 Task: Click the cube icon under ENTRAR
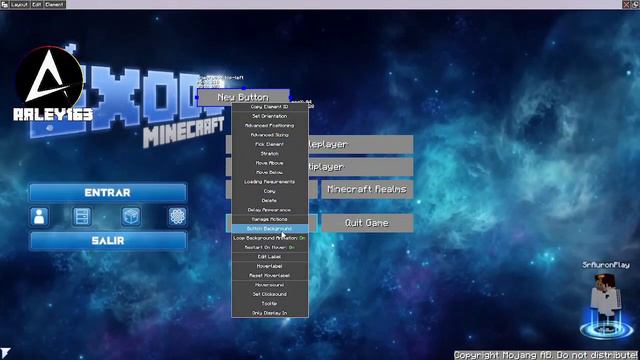coord(131,216)
